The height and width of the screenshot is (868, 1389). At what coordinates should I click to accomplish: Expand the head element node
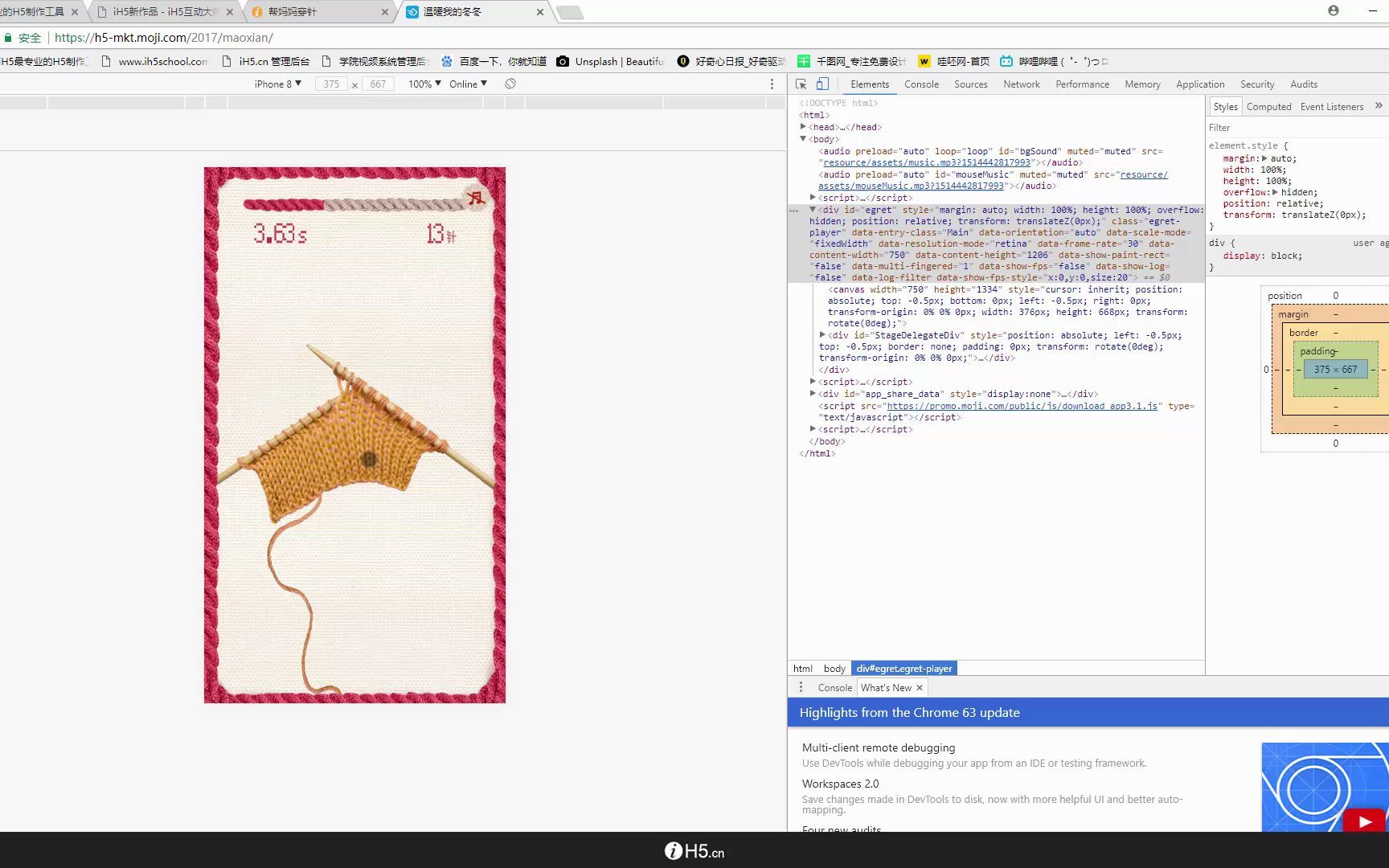point(803,127)
